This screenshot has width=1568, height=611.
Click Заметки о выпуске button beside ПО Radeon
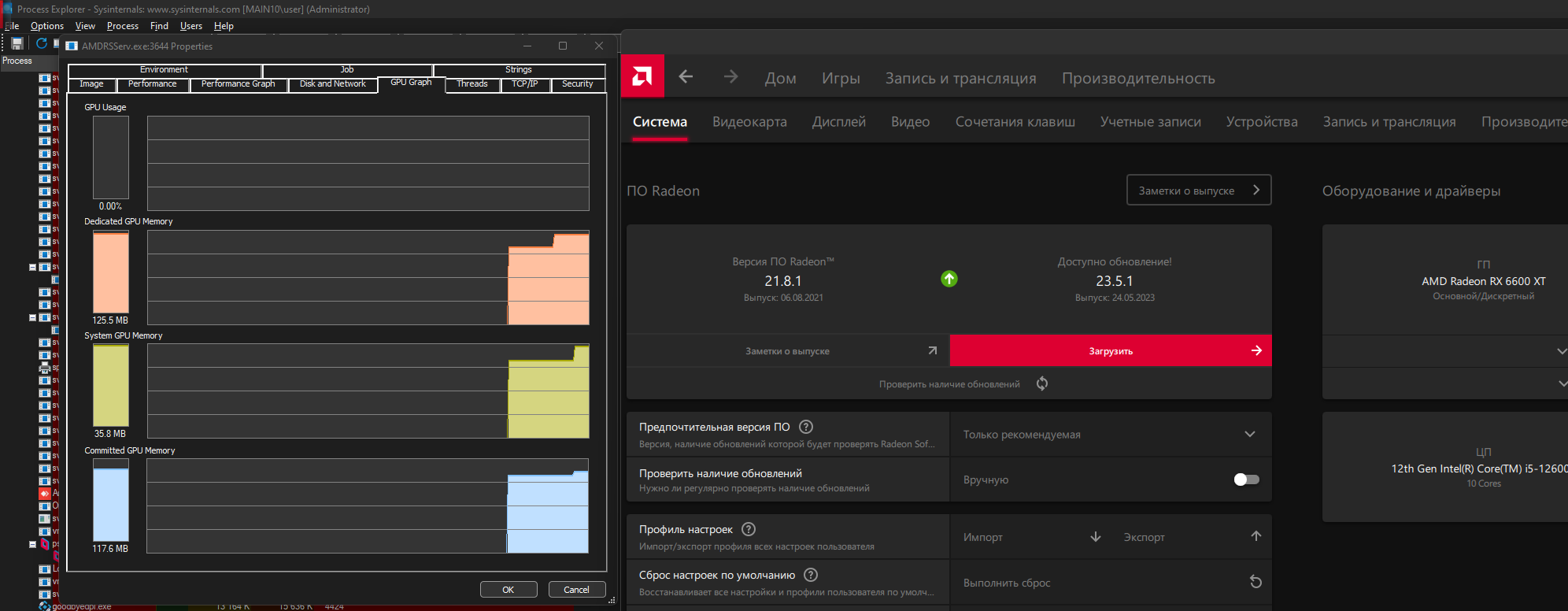click(1199, 190)
